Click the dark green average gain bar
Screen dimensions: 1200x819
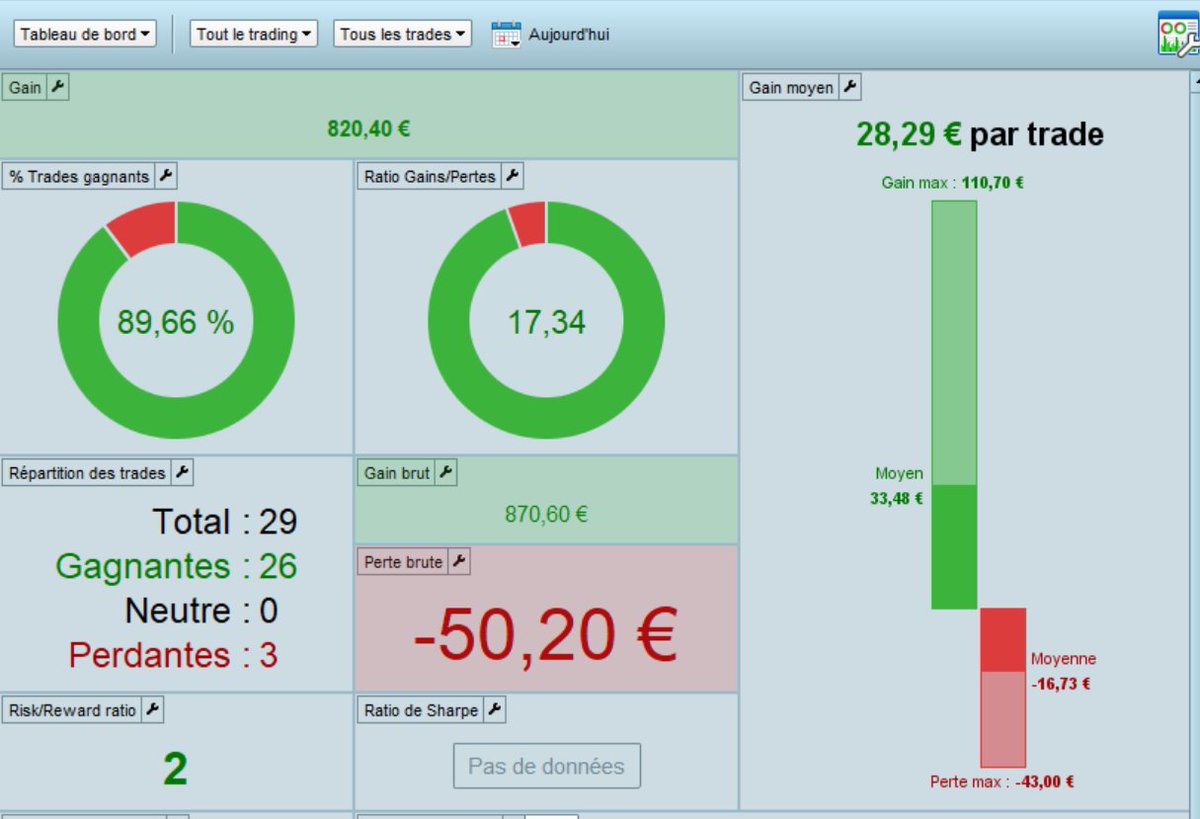click(954, 547)
